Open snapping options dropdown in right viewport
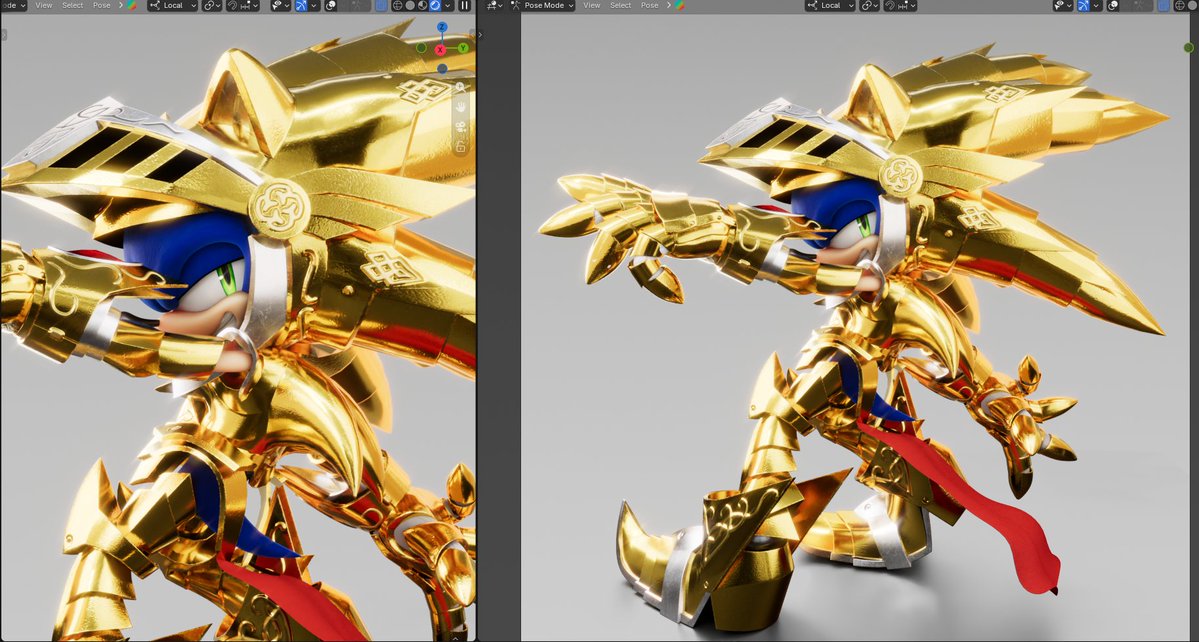Screen dimensions: 1199x642 pos(906,5)
